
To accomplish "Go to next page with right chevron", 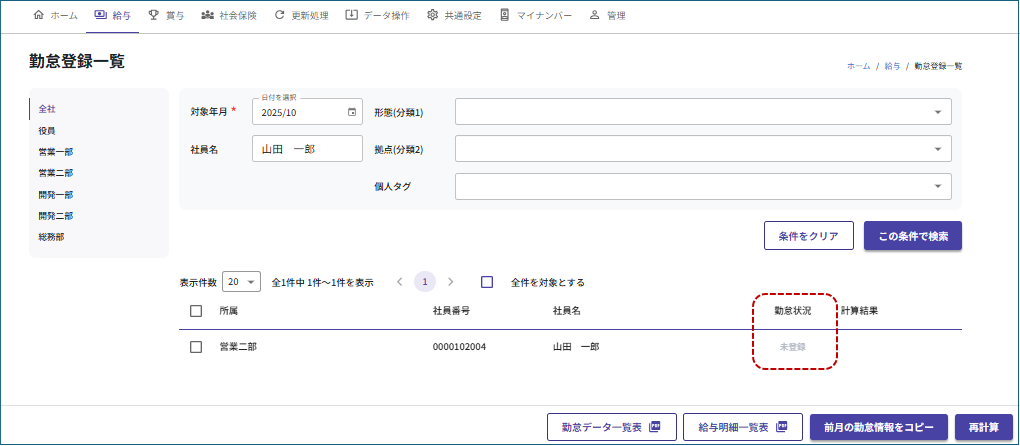I will point(451,282).
